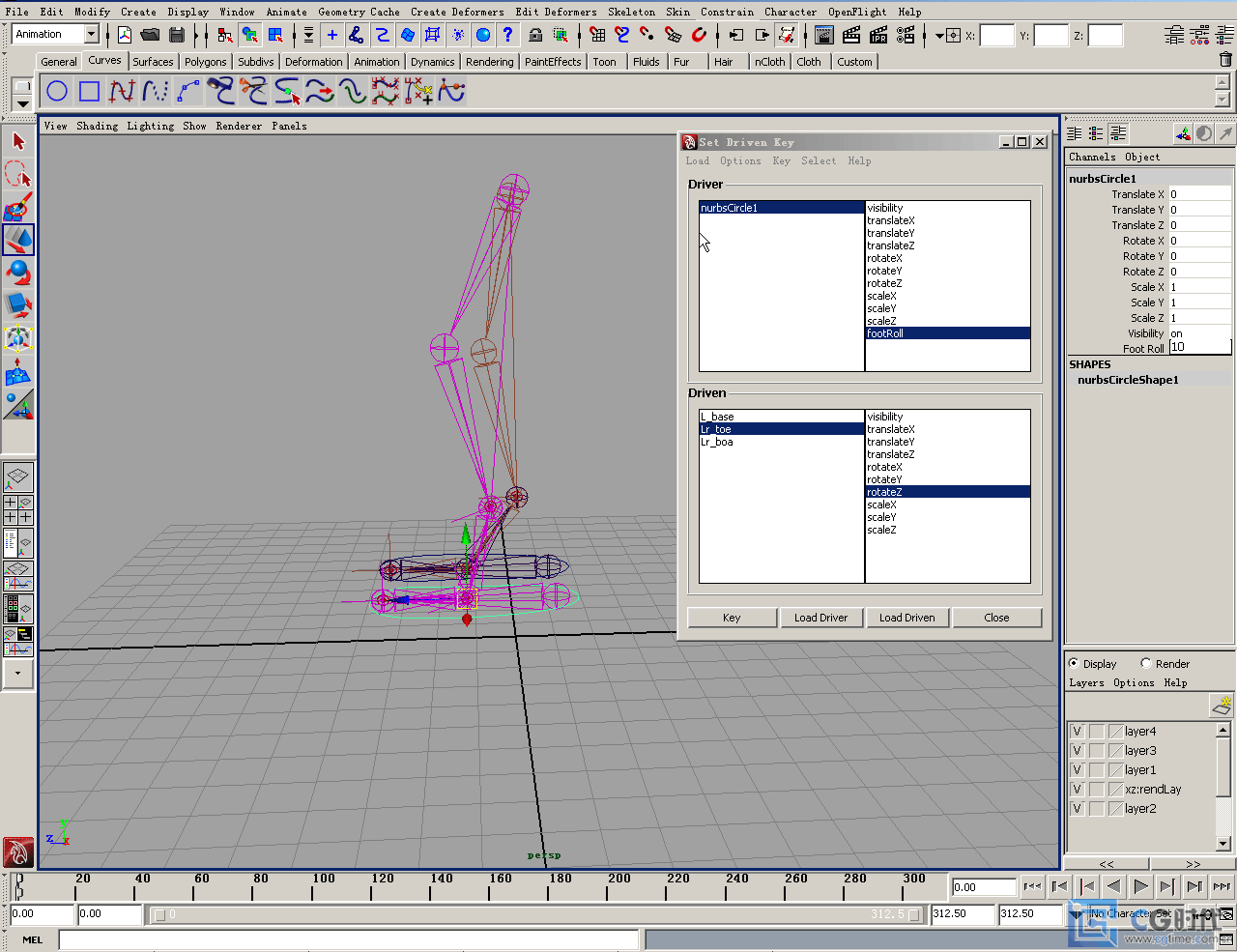The width and height of the screenshot is (1237, 952).
Task: Click the help question mark icon
Action: pos(507,35)
